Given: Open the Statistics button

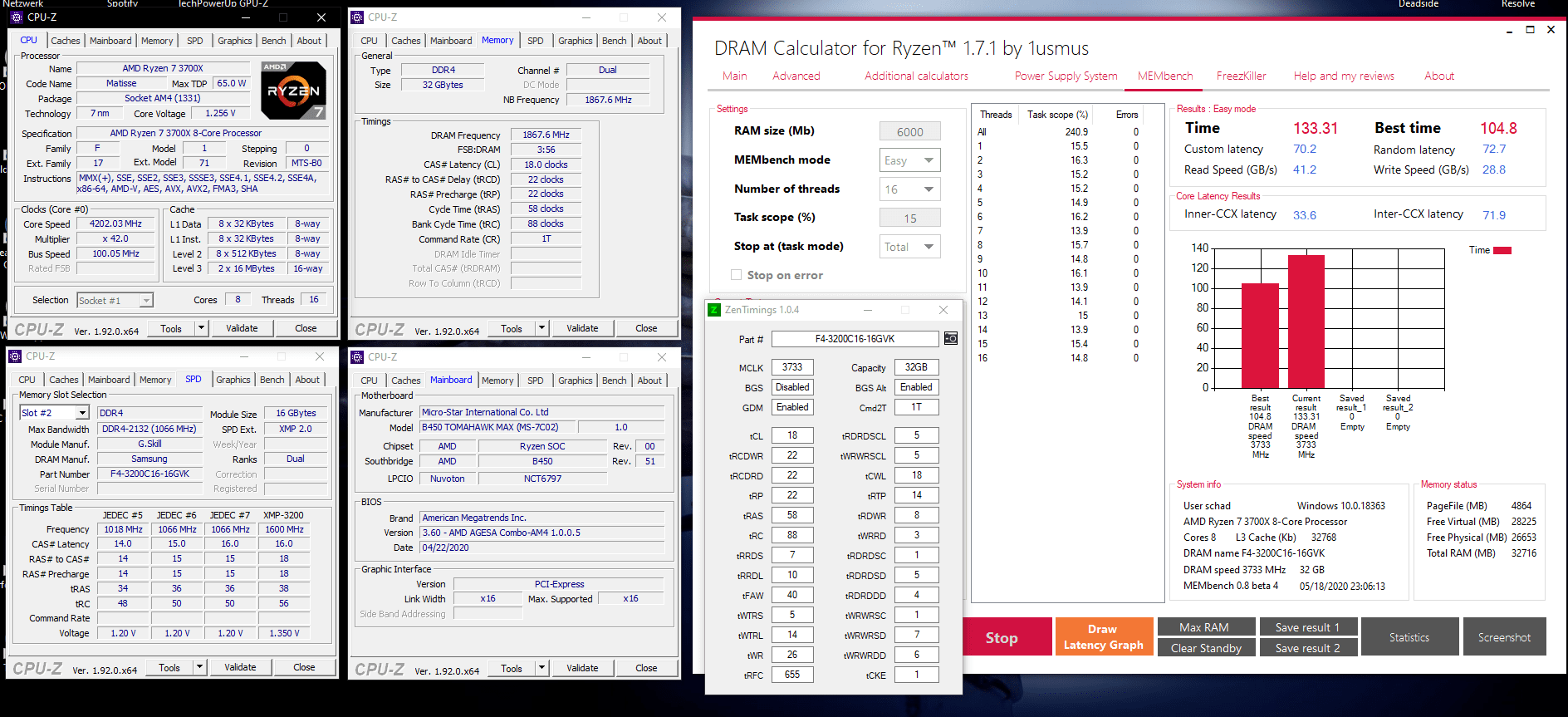Looking at the screenshot, I should pos(1409,637).
